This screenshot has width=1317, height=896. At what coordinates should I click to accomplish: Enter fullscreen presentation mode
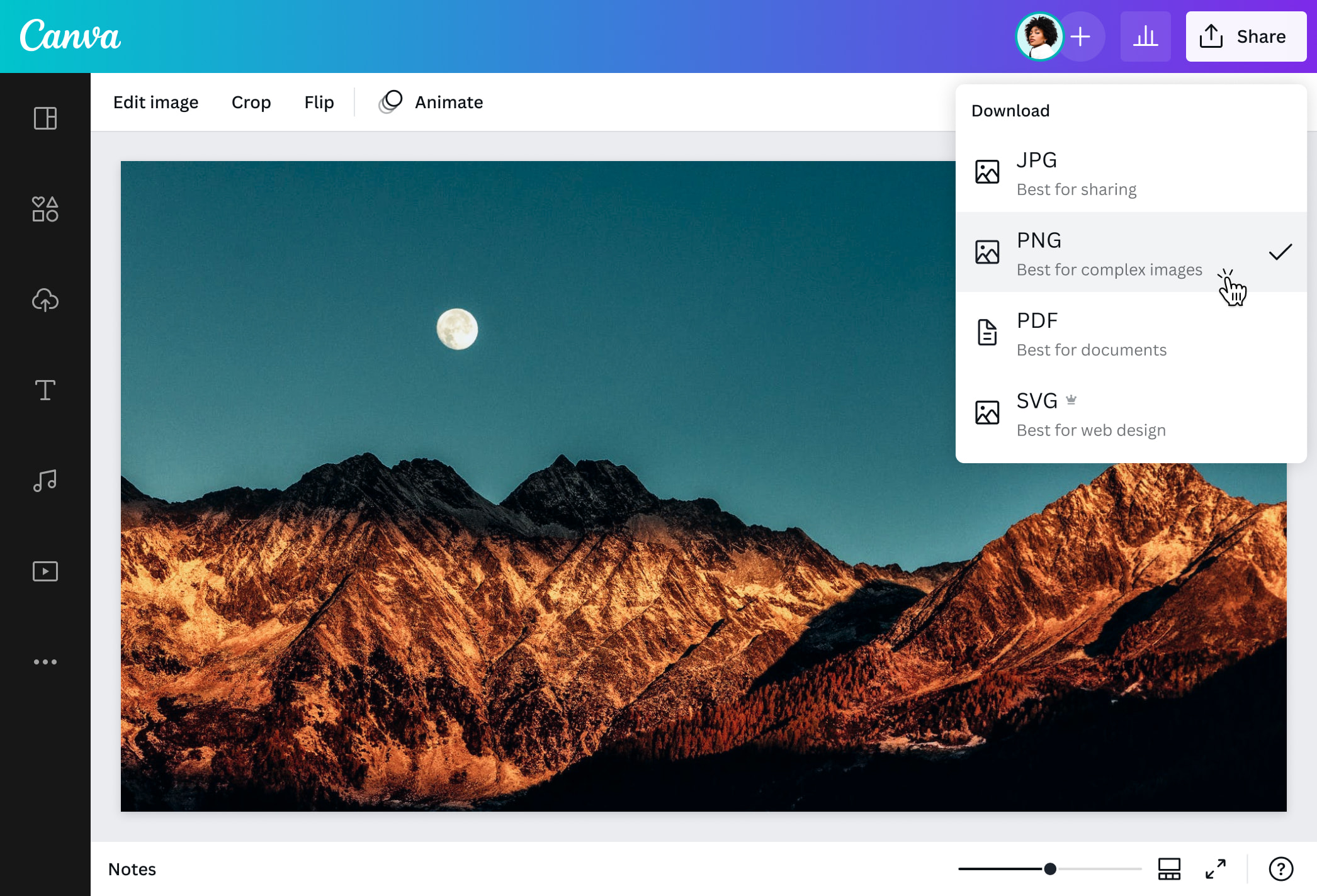[1216, 869]
